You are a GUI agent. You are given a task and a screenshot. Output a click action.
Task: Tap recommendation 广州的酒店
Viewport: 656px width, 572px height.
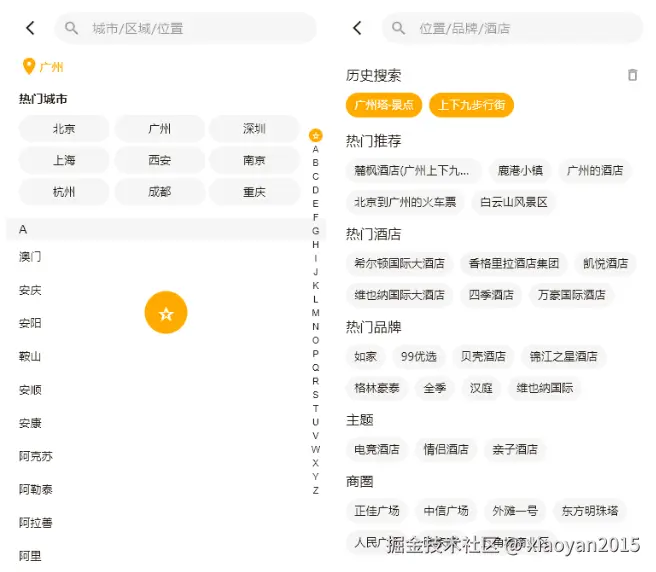595,170
